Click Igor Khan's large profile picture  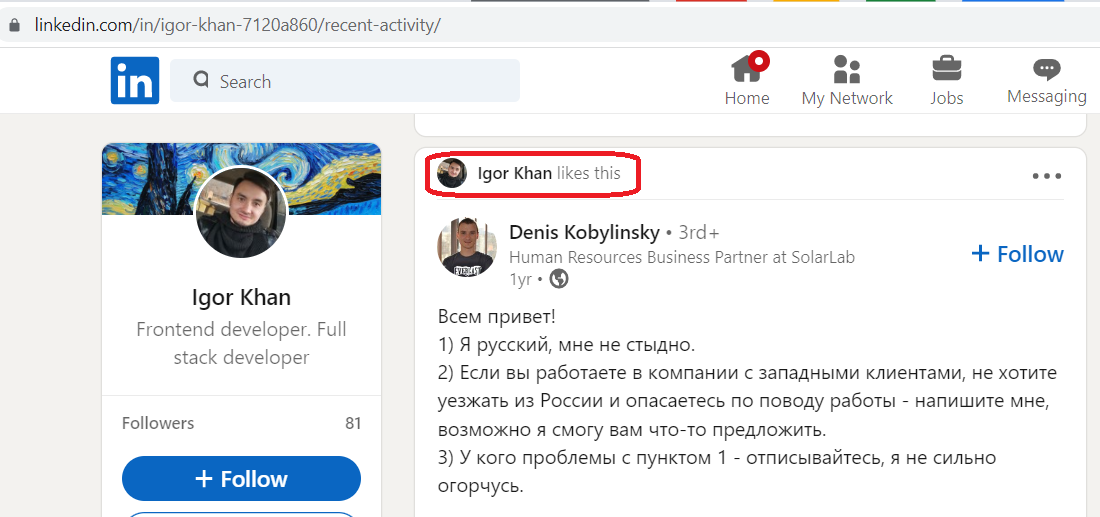241,213
